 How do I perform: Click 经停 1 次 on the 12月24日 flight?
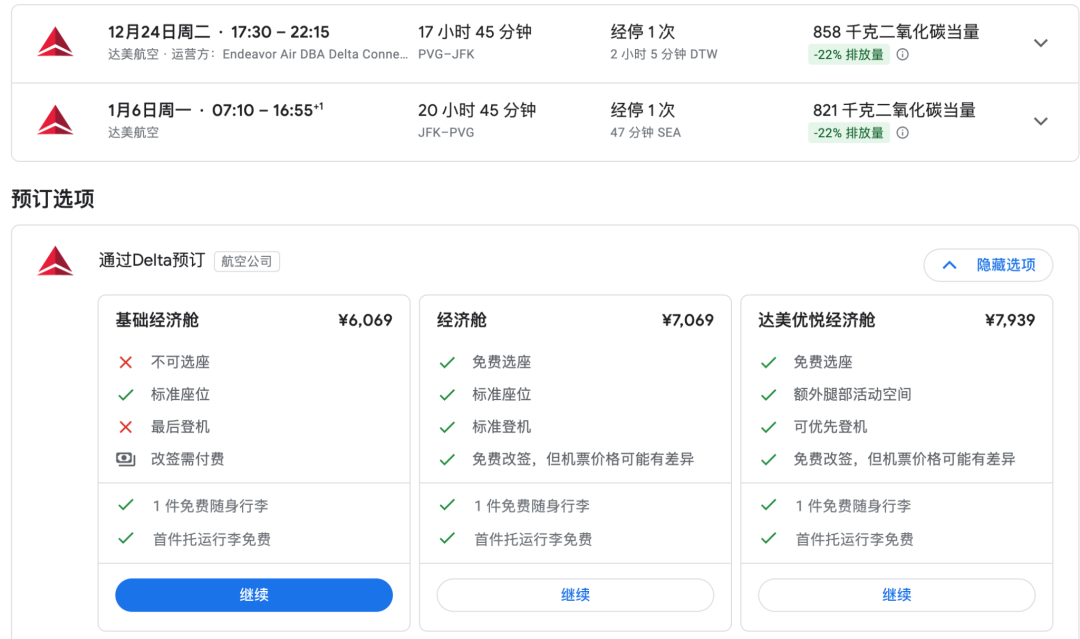pyautogui.click(x=643, y=32)
